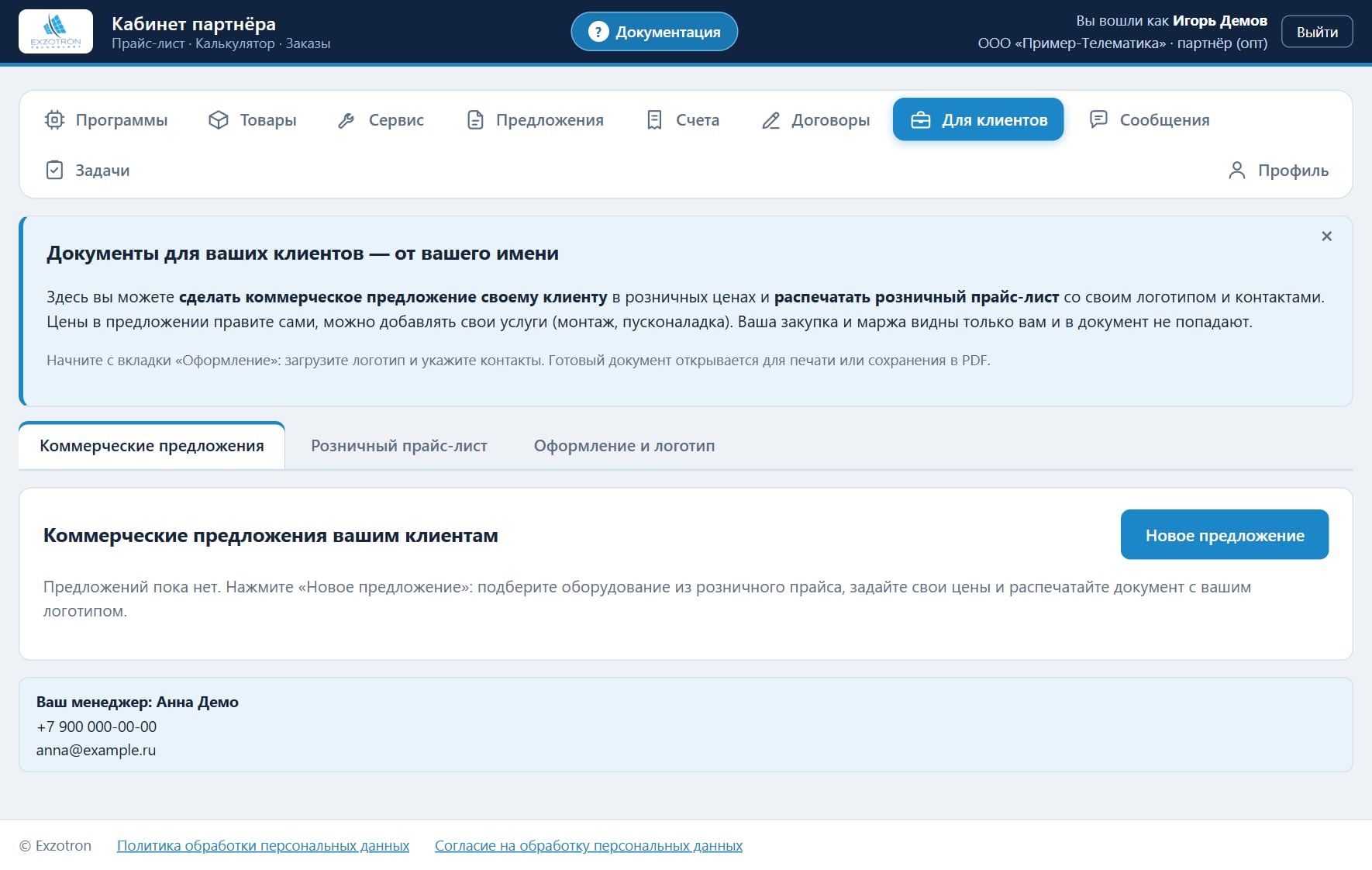
Task: Click the © Exzotron footer text
Action: [x=55, y=846]
